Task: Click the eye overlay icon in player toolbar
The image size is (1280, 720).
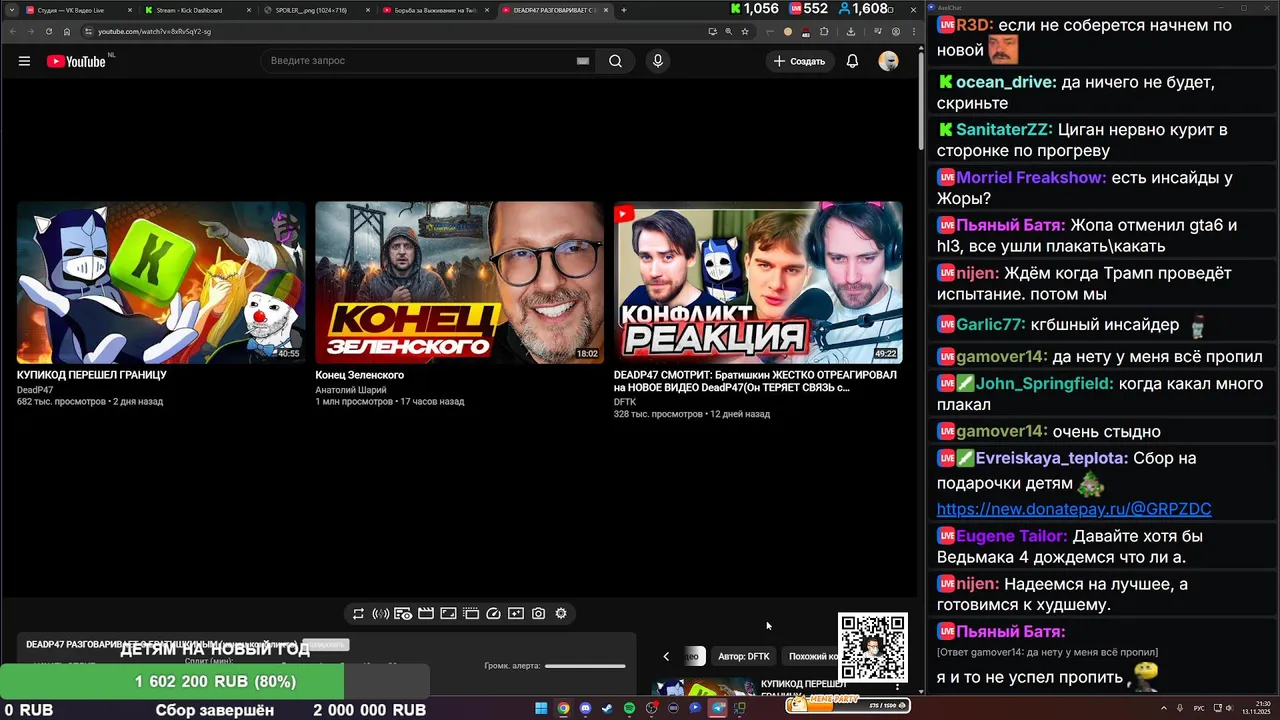Action: pyautogui.click(x=403, y=614)
